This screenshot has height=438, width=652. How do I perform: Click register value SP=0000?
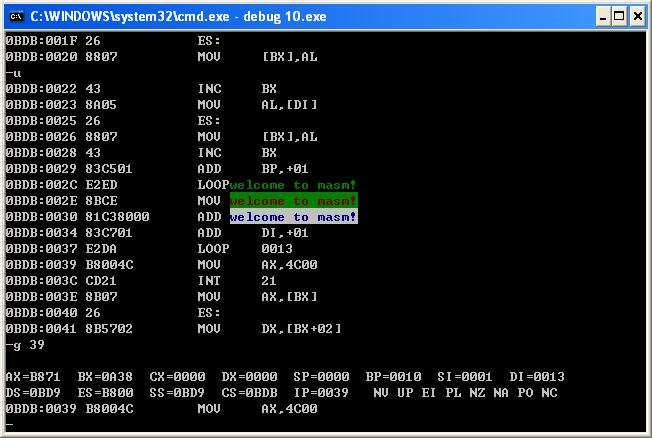(x=321, y=377)
